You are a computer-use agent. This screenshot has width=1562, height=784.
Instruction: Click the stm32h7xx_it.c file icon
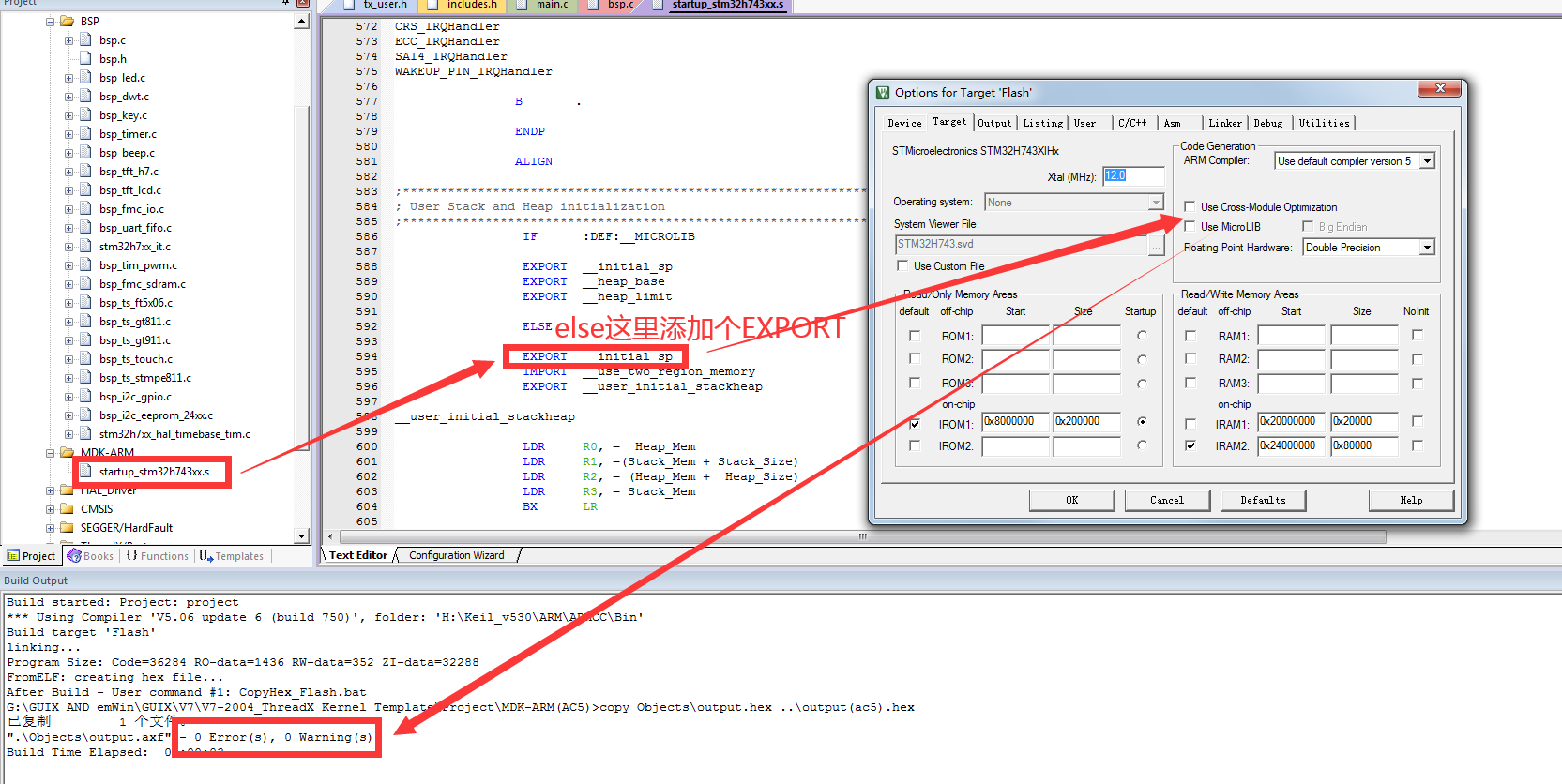[x=85, y=247]
